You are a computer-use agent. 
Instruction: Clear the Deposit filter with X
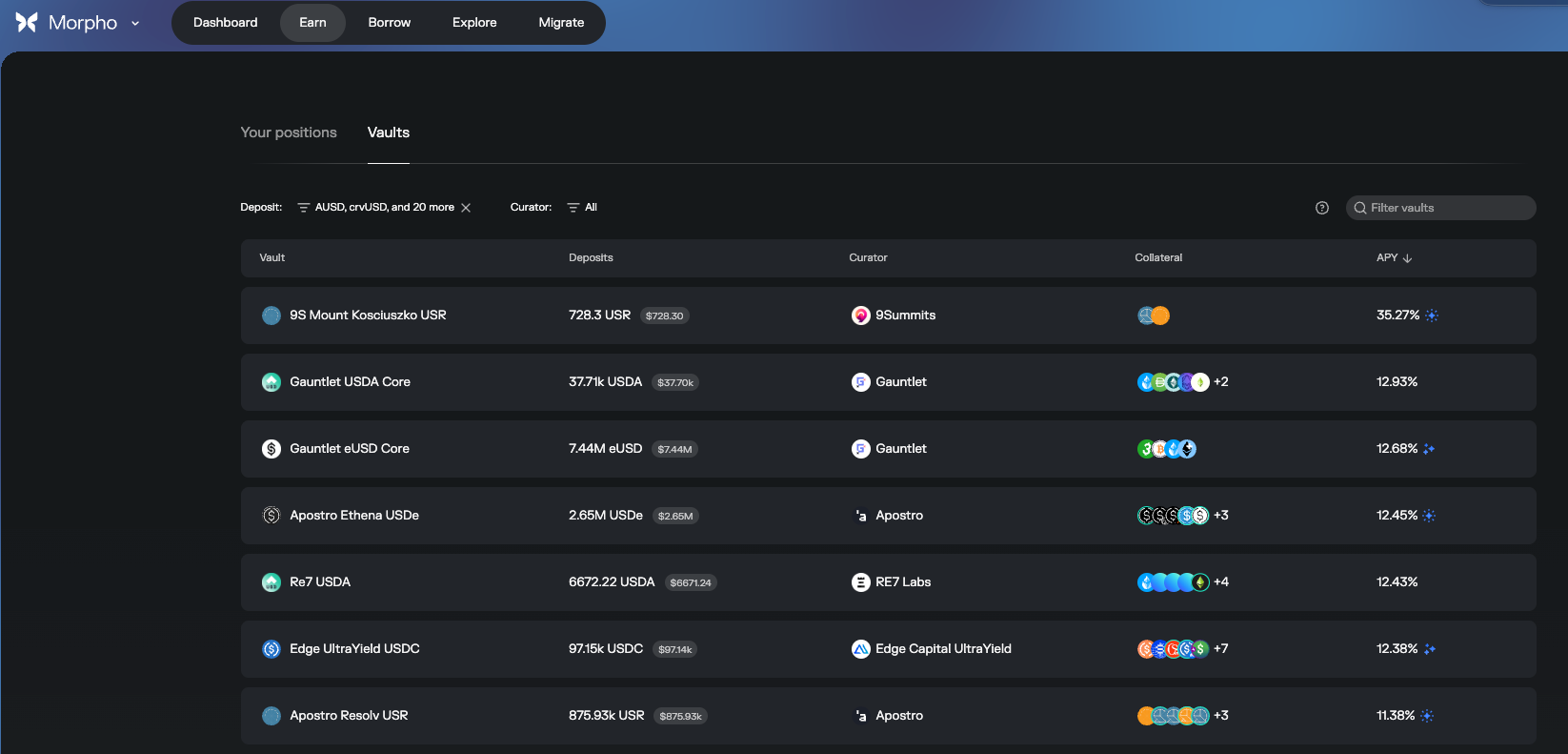click(466, 208)
